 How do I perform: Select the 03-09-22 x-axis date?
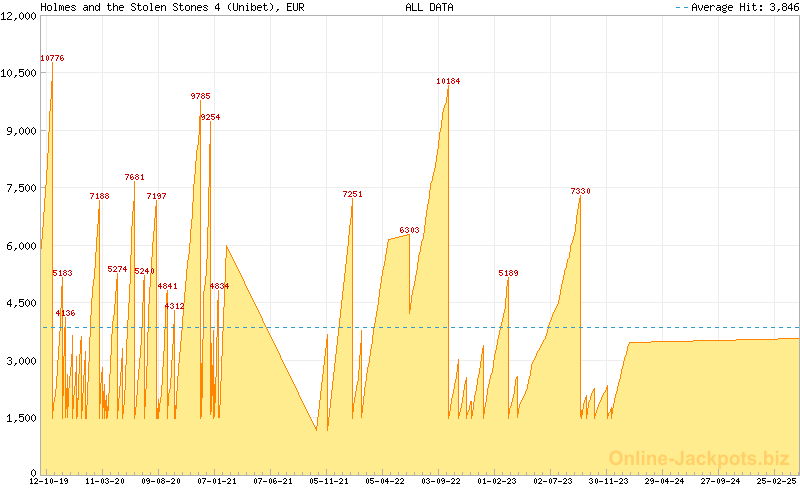click(440, 481)
